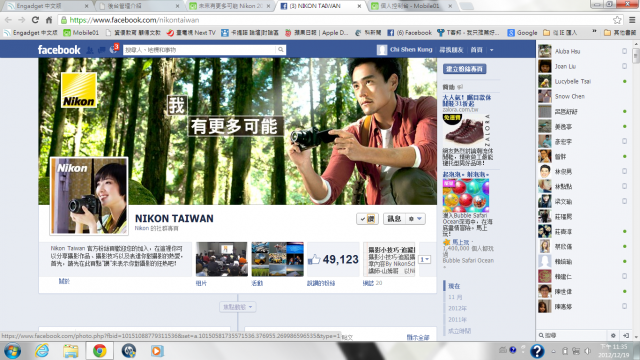Open the zalora.com.tw ad link
Image resolution: width=640 pixels, height=360 pixels.
coord(460,109)
